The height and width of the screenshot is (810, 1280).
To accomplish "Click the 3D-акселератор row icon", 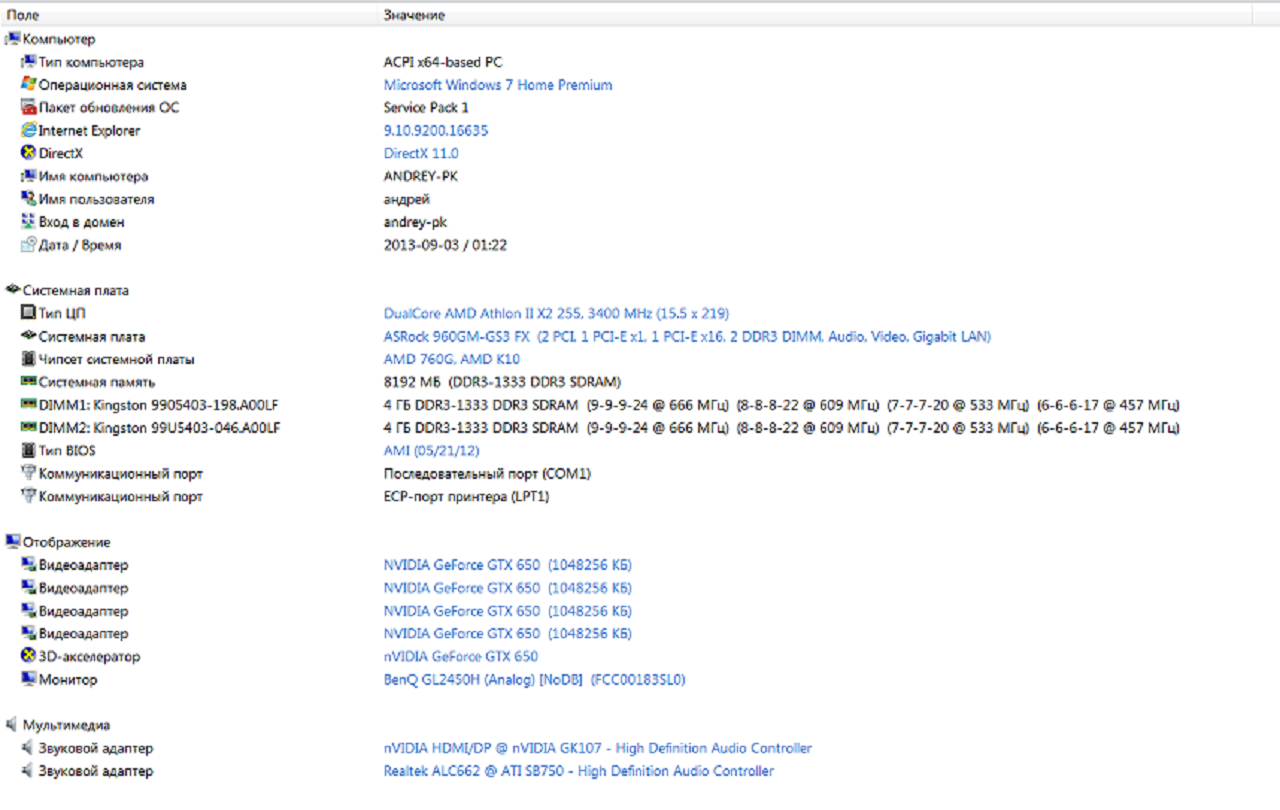I will tap(28, 656).
